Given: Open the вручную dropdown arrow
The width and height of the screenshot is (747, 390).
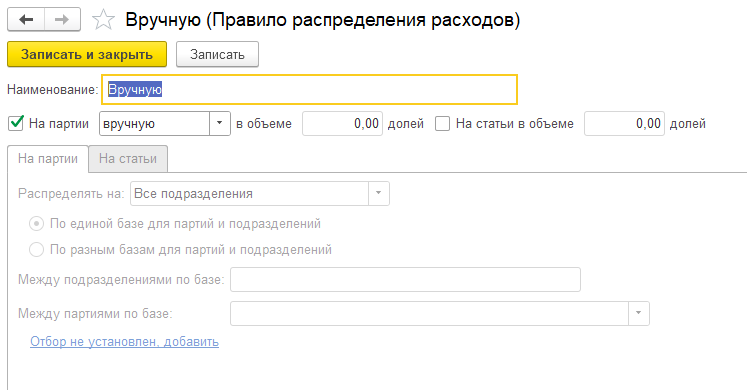Looking at the screenshot, I should click(220, 123).
